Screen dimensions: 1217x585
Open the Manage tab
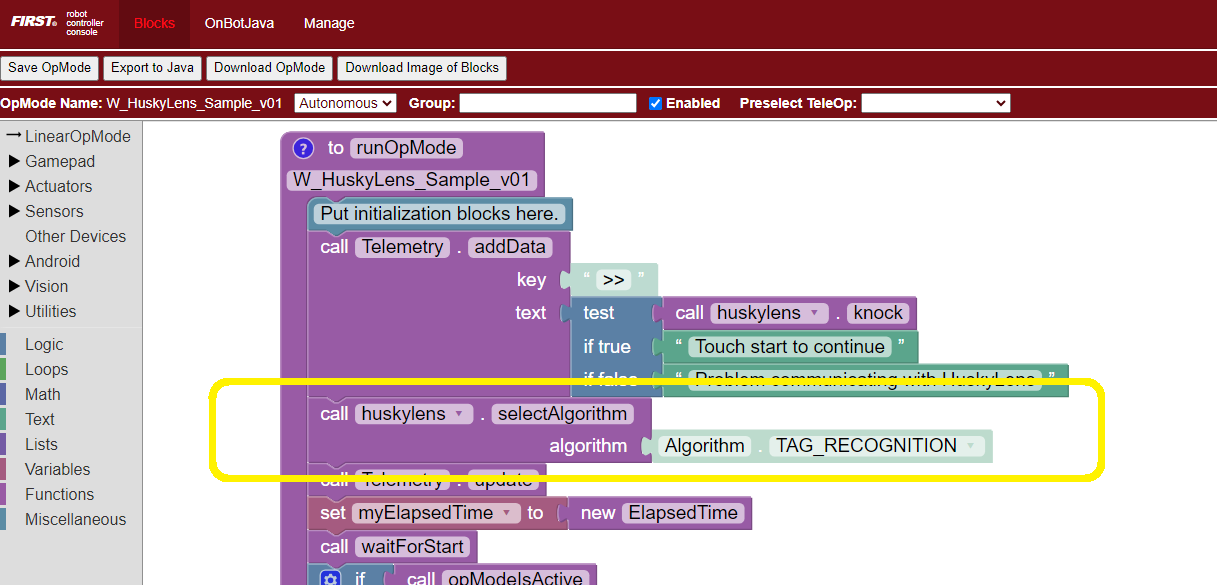click(329, 23)
